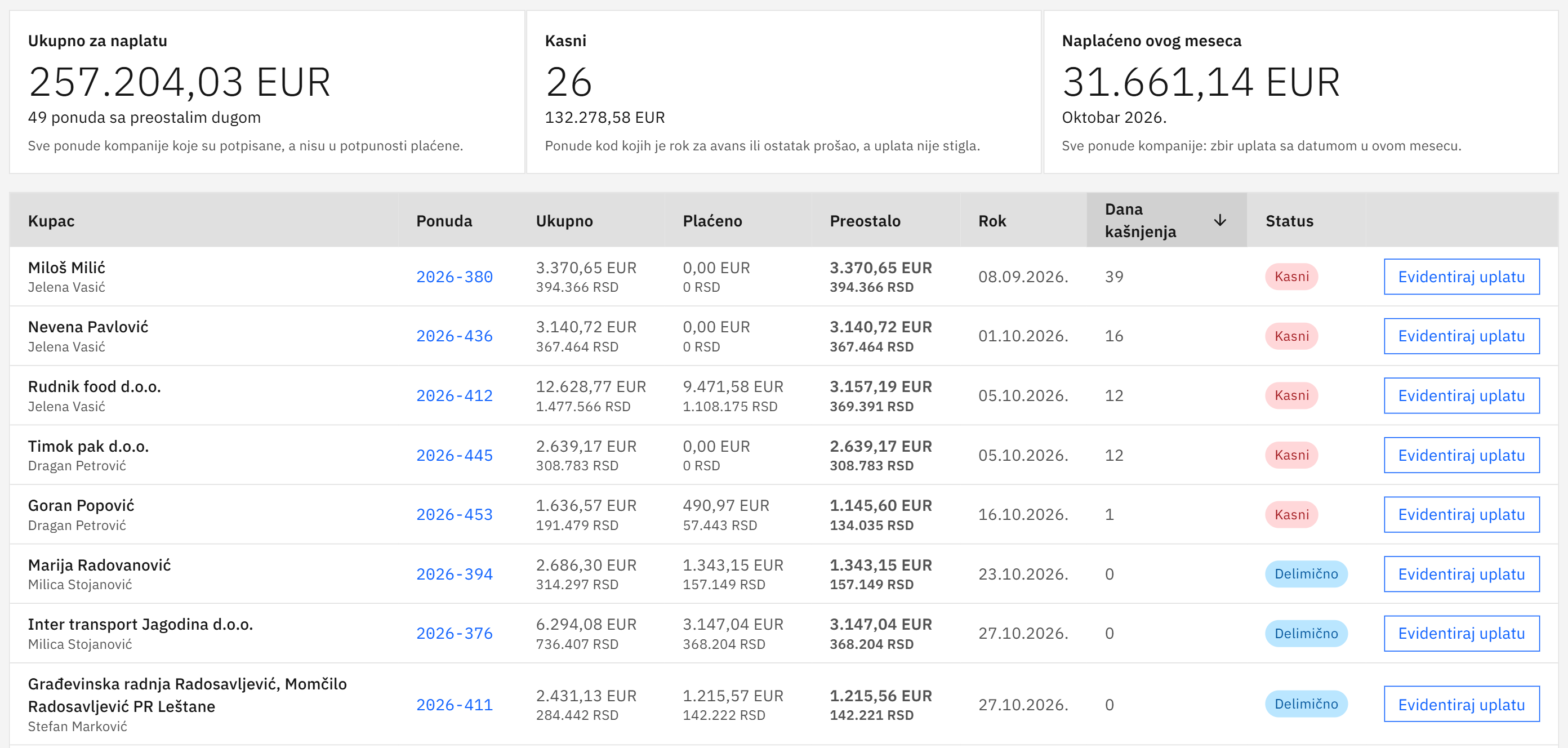Record payment for Timok pak d.o.o.

pos(1461,455)
